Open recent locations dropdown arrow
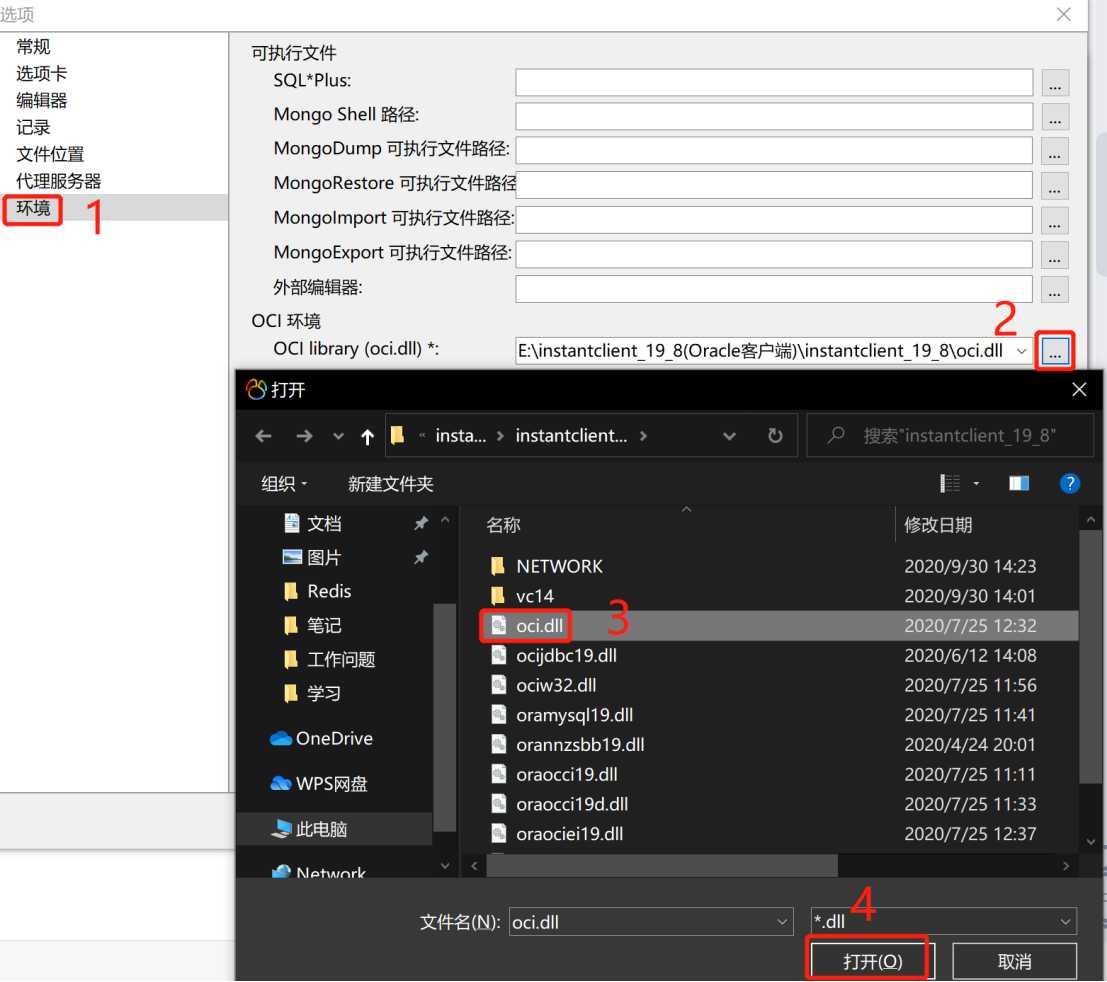1107x982 pixels. 338,436
